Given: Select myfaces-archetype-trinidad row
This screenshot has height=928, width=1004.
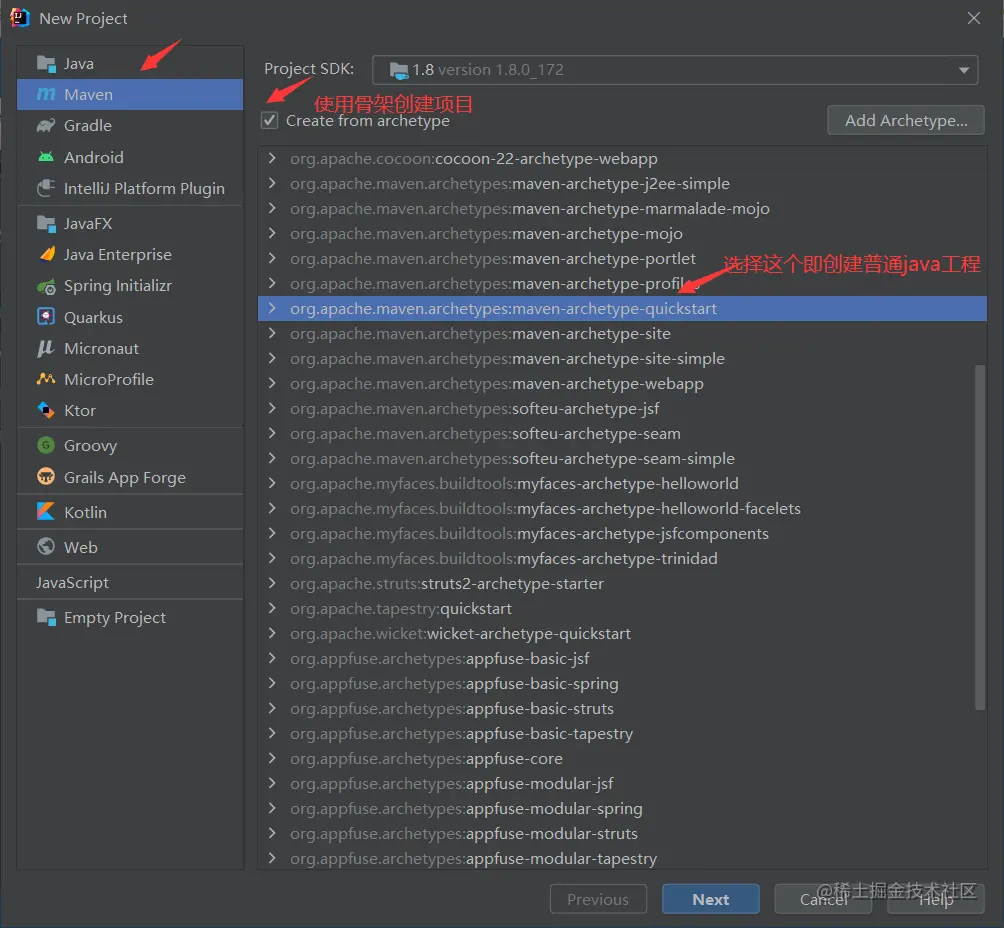Looking at the screenshot, I should click(x=622, y=558).
